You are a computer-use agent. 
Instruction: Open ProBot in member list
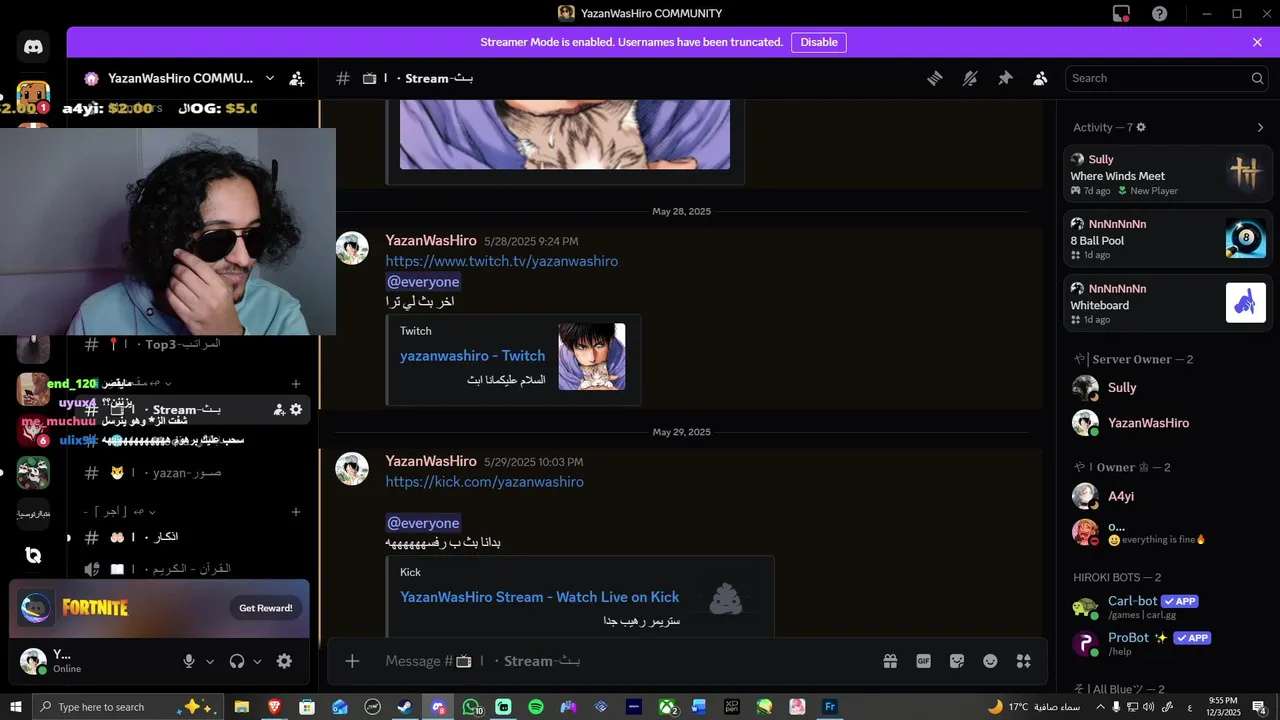click(1168, 643)
